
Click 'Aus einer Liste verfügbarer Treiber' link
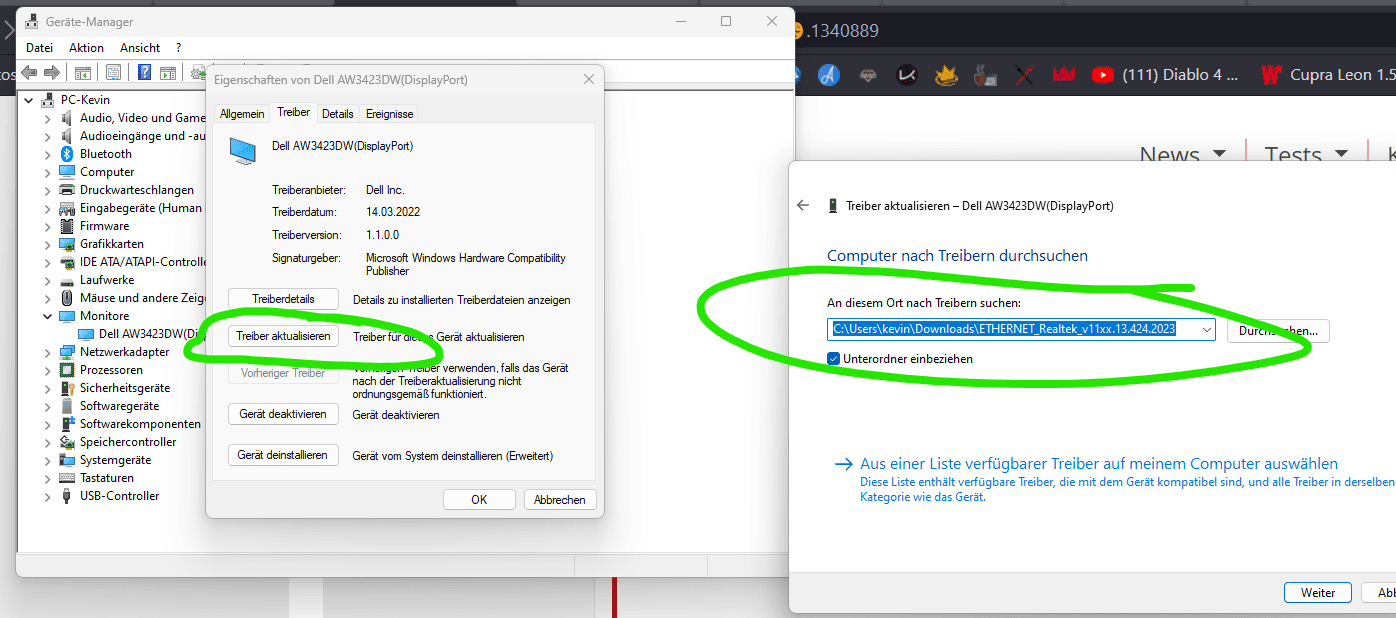point(1099,464)
